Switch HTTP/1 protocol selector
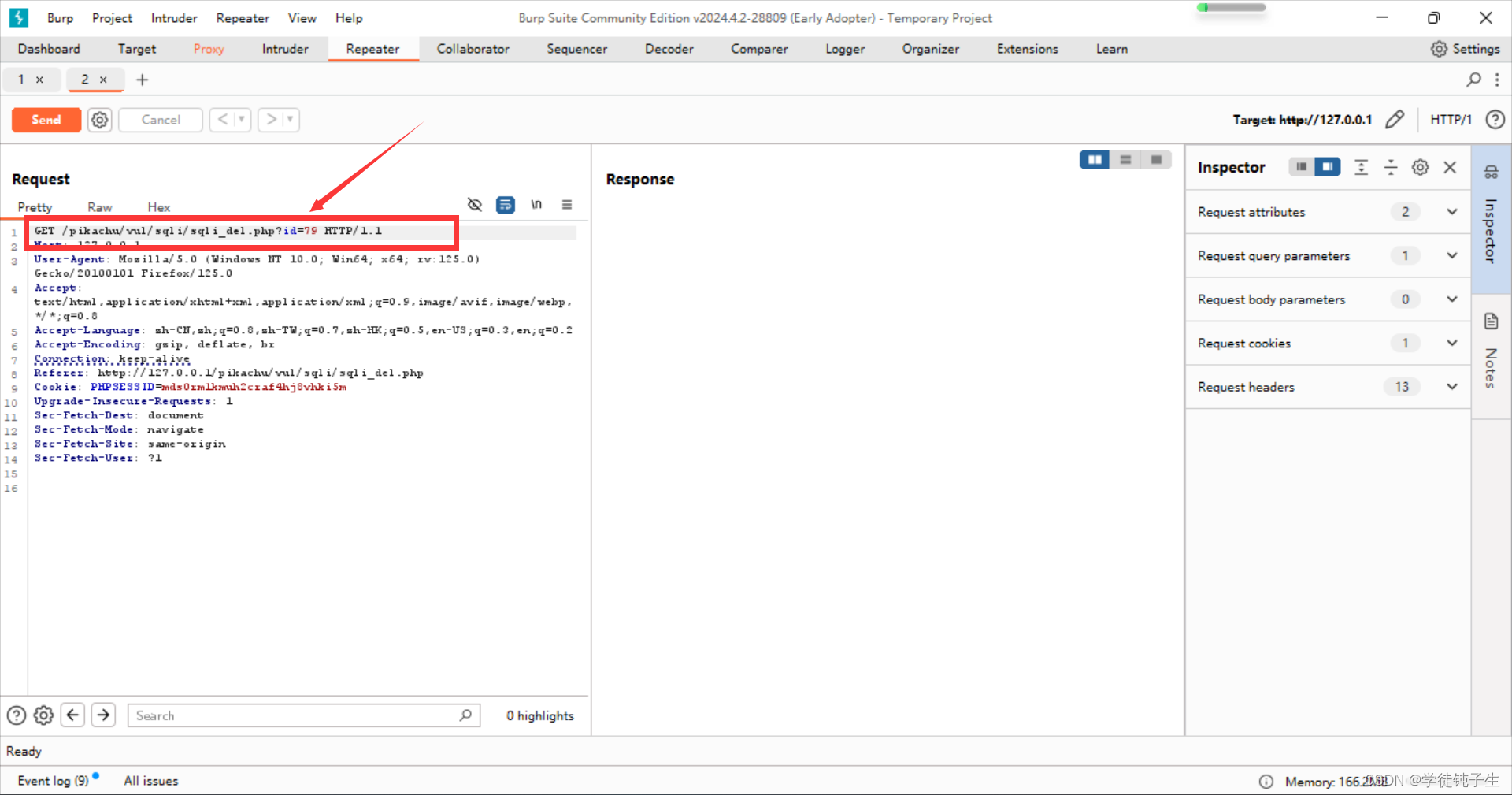This screenshot has height=795, width=1512. (x=1451, y=120)
